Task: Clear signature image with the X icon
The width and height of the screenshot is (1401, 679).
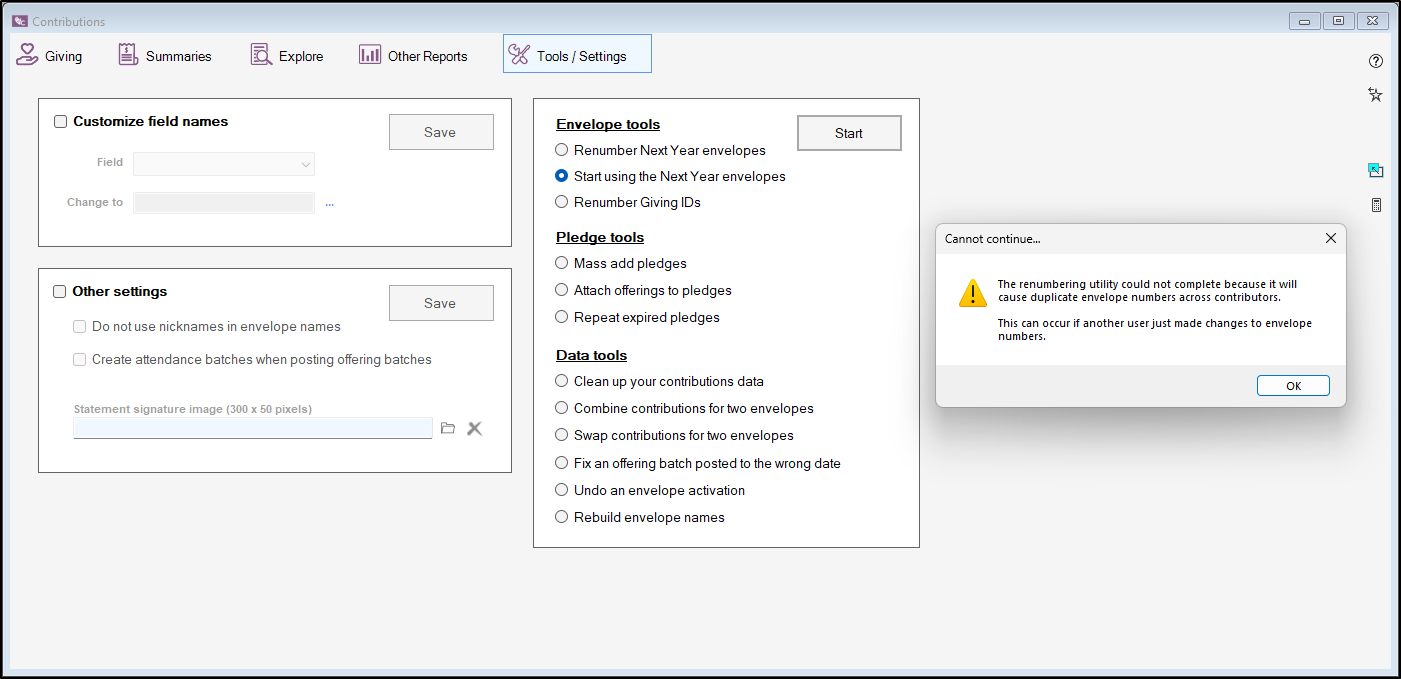Action: 475,428
